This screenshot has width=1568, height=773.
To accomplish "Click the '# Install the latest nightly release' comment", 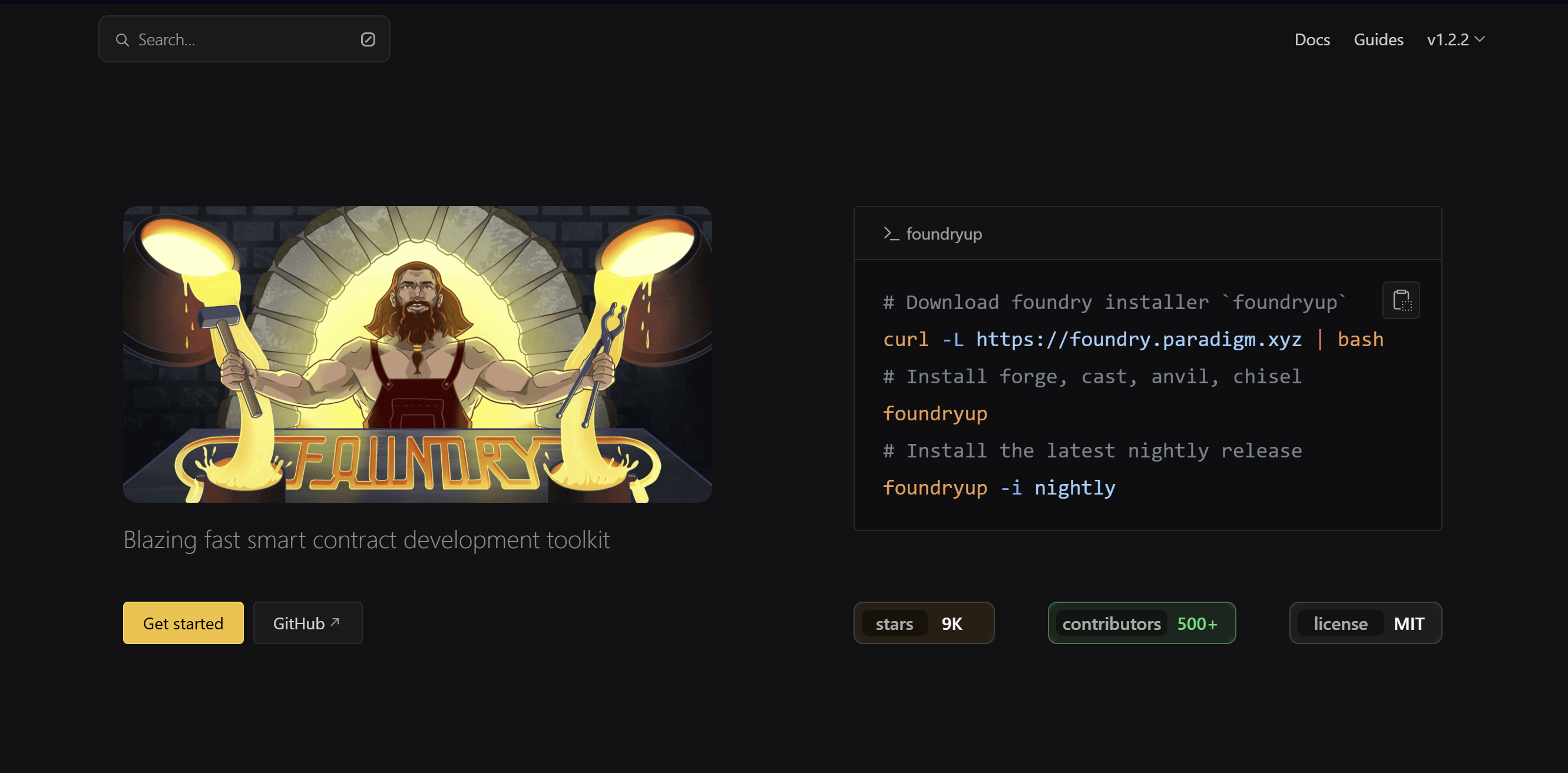I will tap(1092, 450).
